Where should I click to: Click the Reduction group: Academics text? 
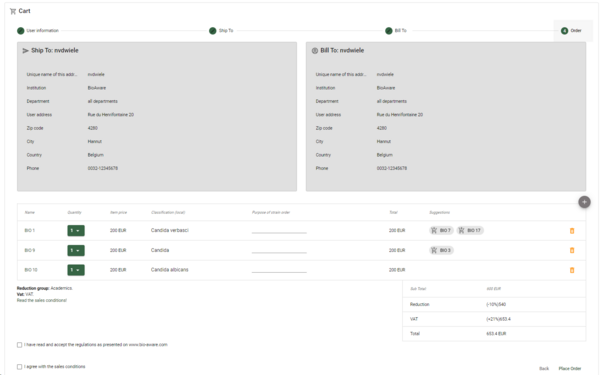pos(44,288)
